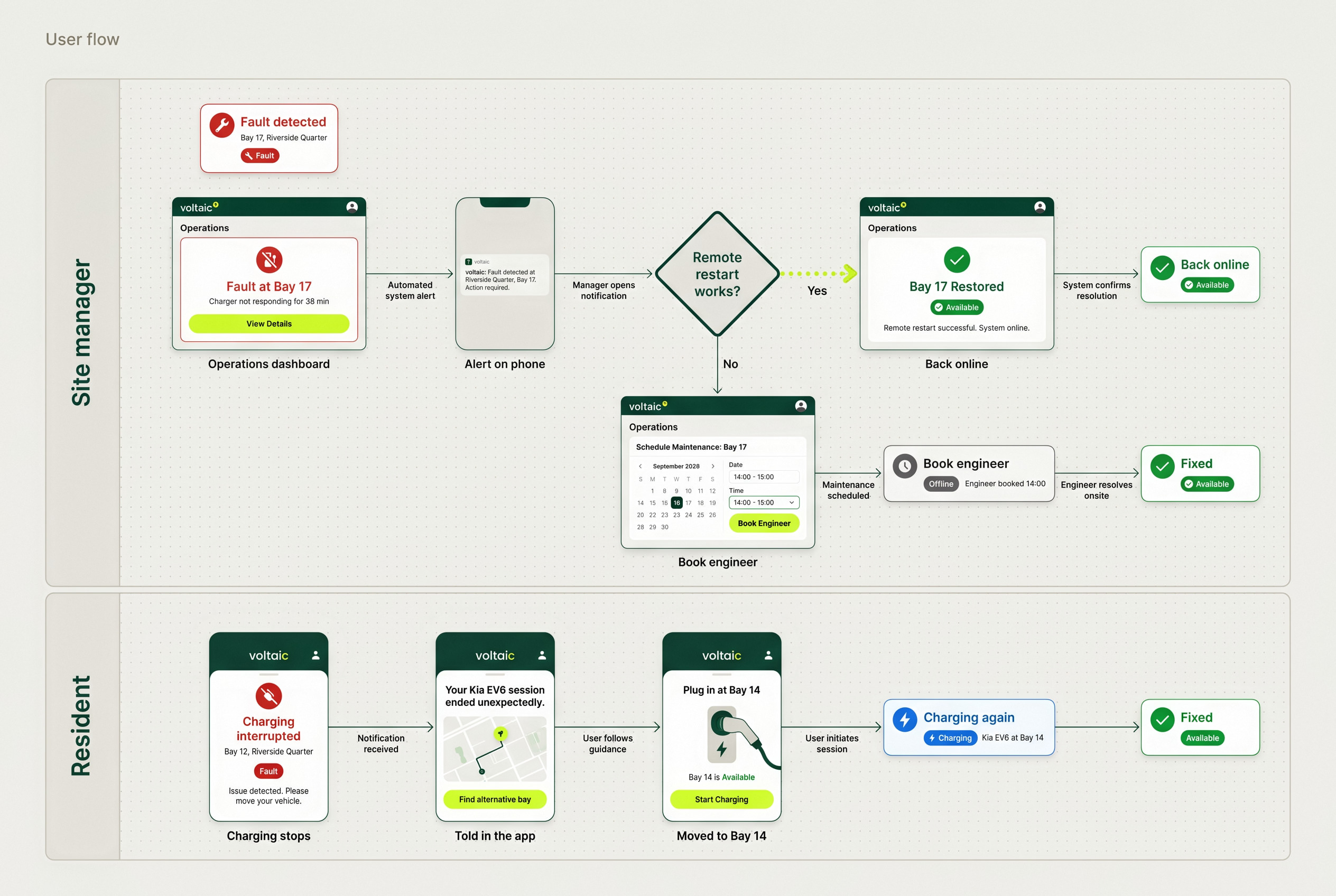Viewport: 1336px width, 896px height.
Task: Click the profile icon in Back online dashboard header
Action: tap(1040, 207)
